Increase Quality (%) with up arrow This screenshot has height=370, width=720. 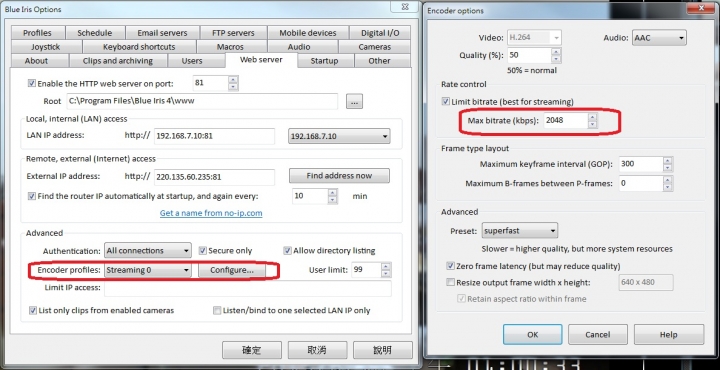click(x=556, y=51)
